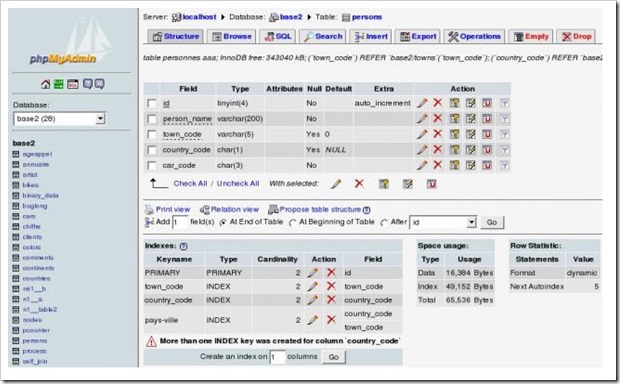Click help icon next to Indexes heading
Image resolution: width=620 pixels, height=384 pixels.
coord(183,246)
